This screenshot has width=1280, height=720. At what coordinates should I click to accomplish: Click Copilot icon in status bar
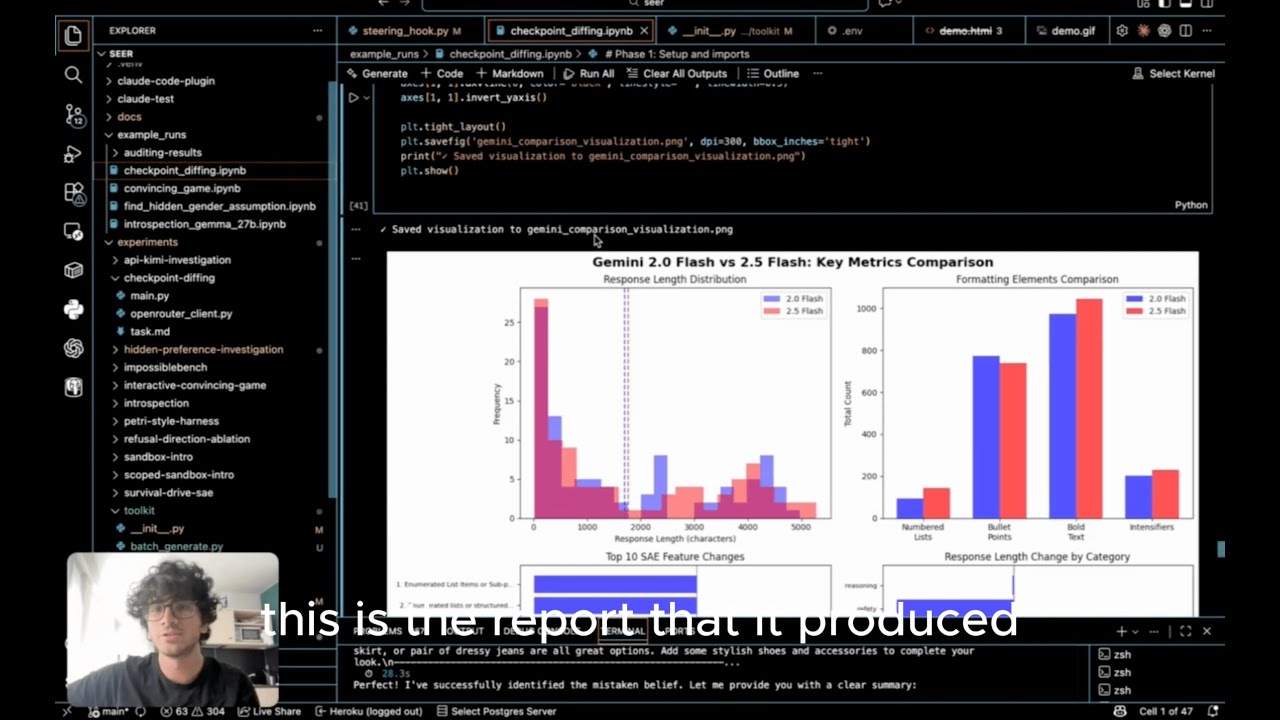(x=1120, y=711)
